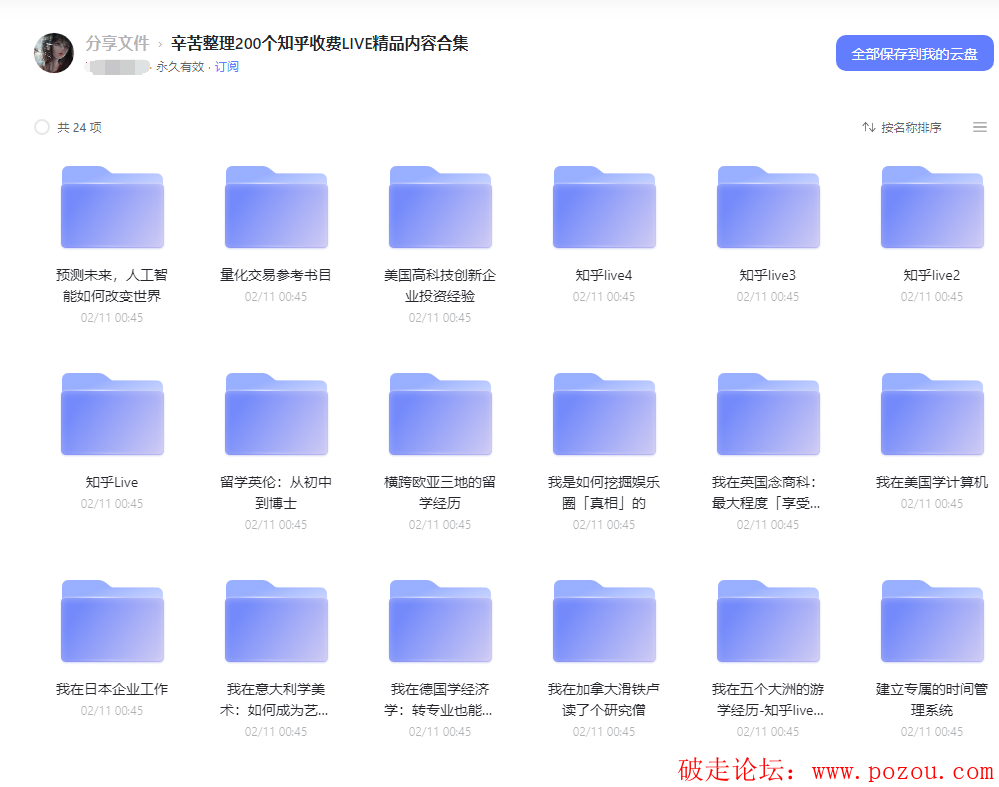Click the 留学英伦：从初中到博士 folder name
Screen dimensions: 999x787
pyautogui.click(x=276, y=493)
